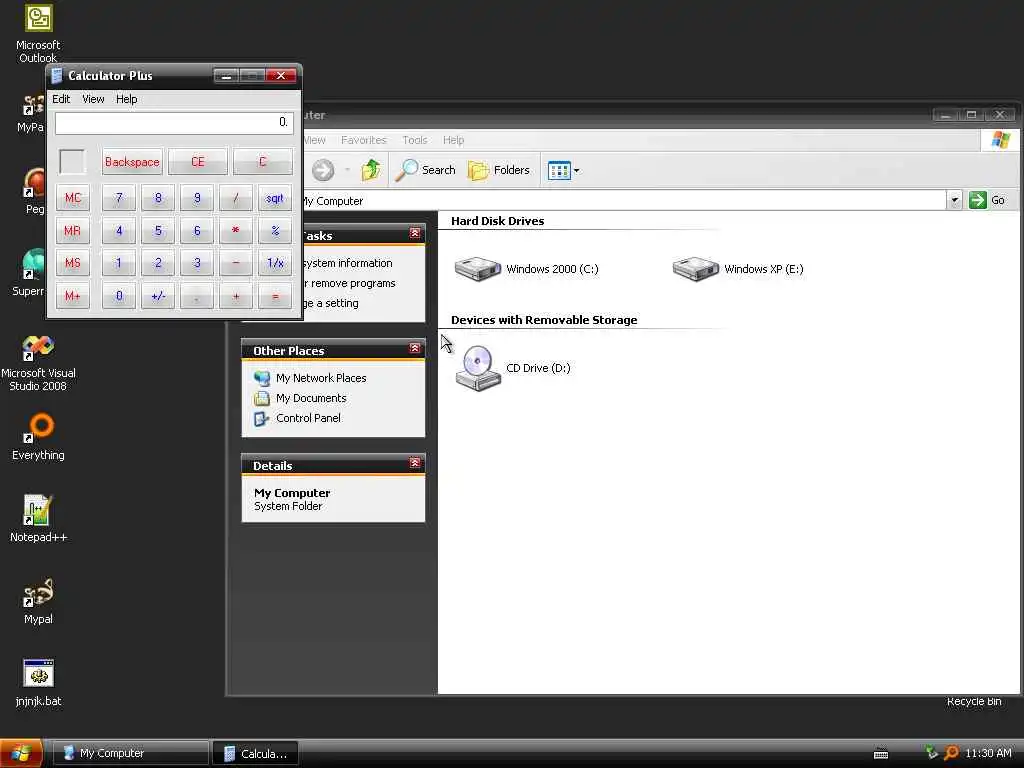Click digit 5 in Calculator
Viewport: 1024px width, 768px height.
click(158, 231)
